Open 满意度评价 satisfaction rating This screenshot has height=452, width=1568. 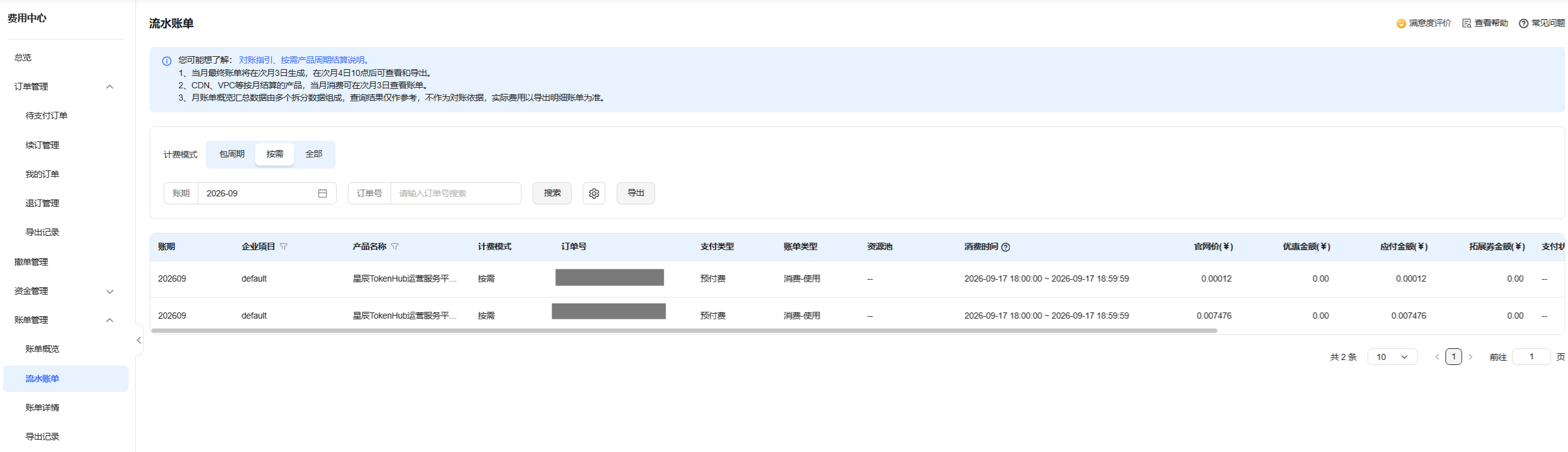[x=1423, y=23]
